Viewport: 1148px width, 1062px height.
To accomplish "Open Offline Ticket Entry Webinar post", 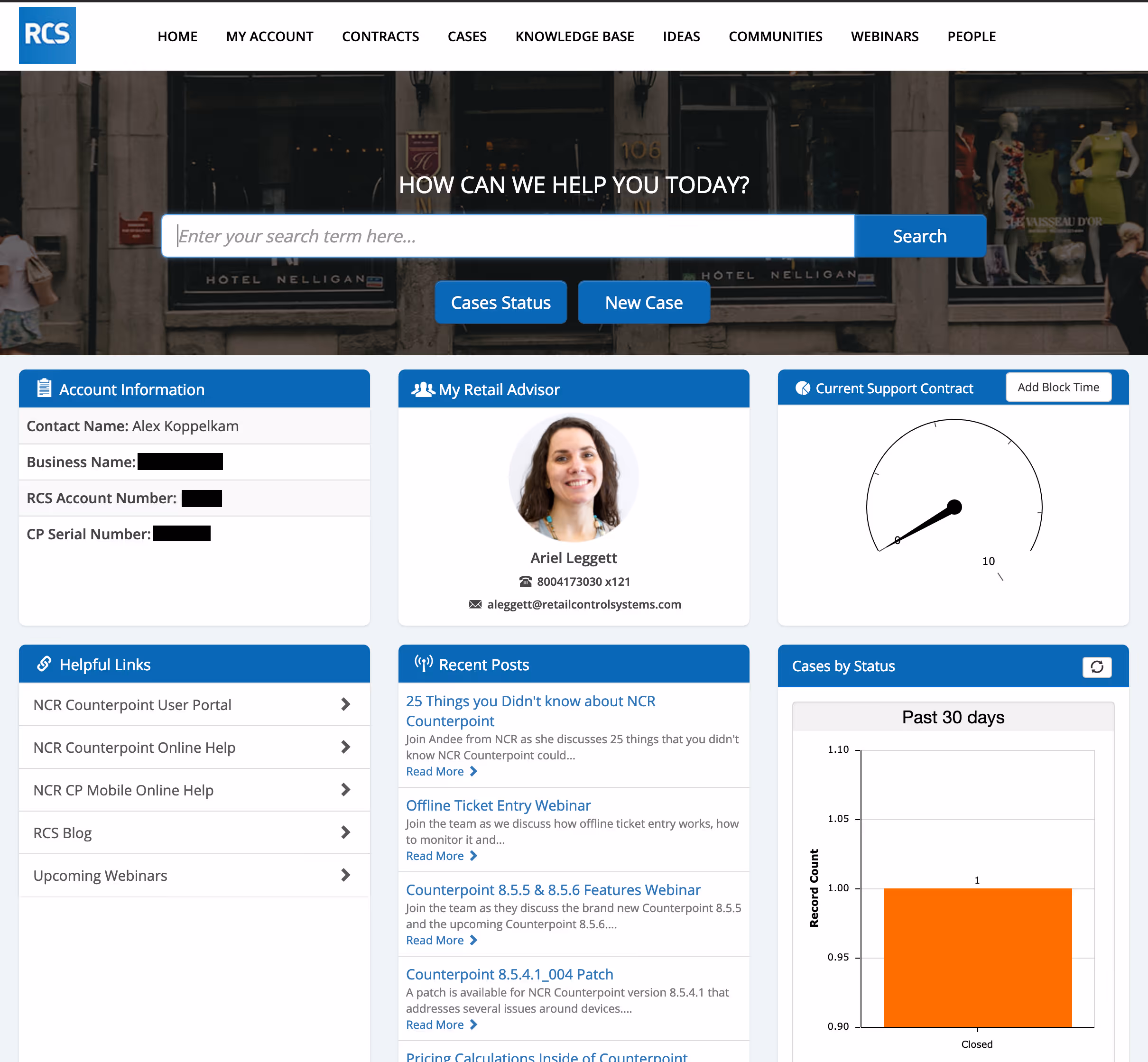I will [x=499, y=805].
